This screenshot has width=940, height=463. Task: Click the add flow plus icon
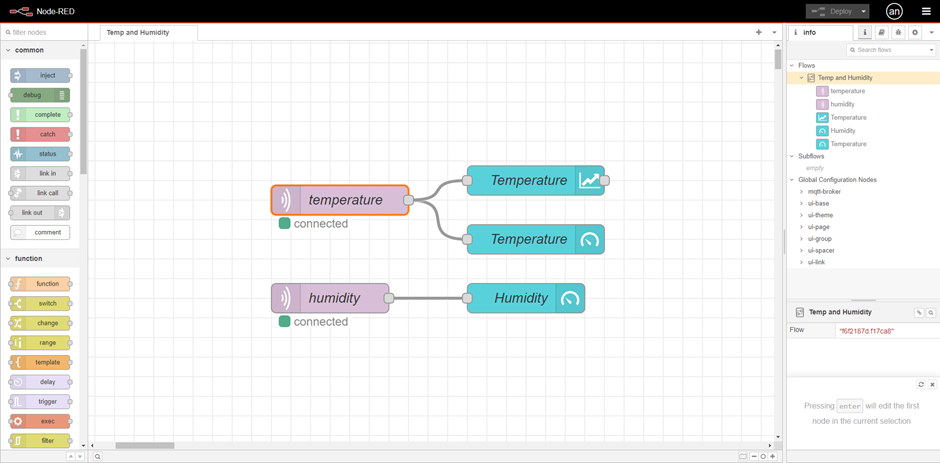coord(759,32)
